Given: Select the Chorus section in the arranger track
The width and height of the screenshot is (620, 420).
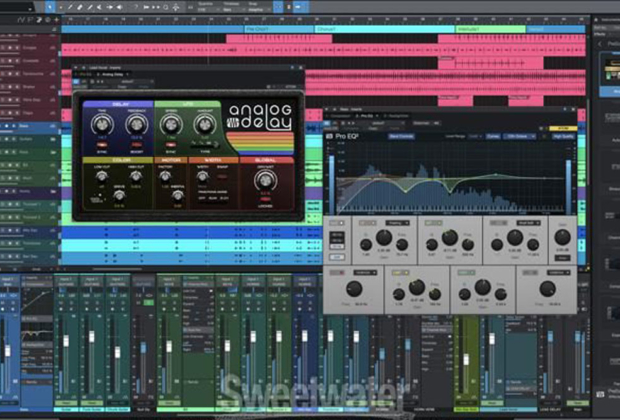Looking at the screenshot, I should 384,29.
